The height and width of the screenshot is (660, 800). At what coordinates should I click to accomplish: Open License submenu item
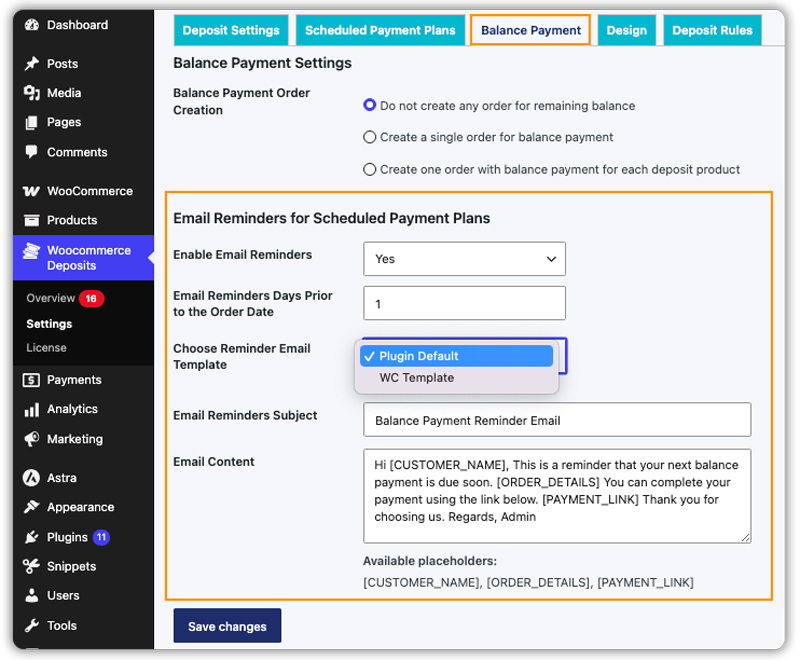tap(46, 348)
